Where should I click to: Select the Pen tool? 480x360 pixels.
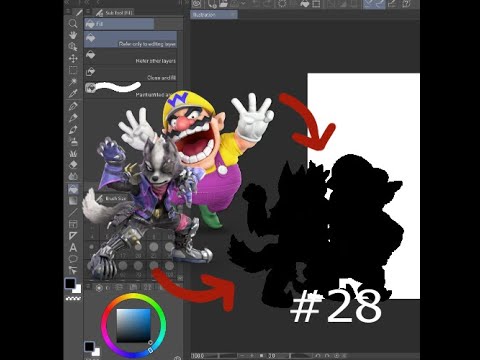point(73,106)
